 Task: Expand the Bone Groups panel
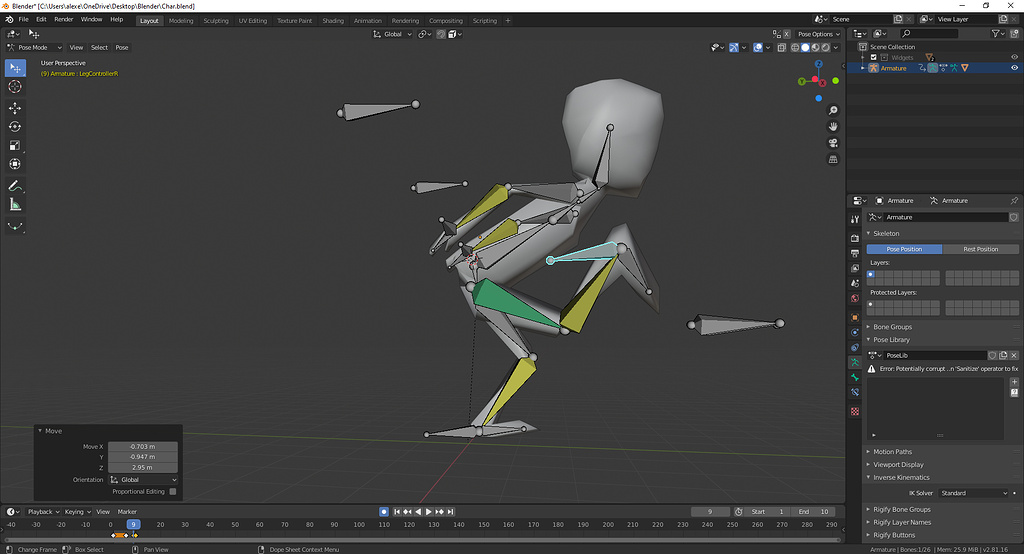(892, 327)
